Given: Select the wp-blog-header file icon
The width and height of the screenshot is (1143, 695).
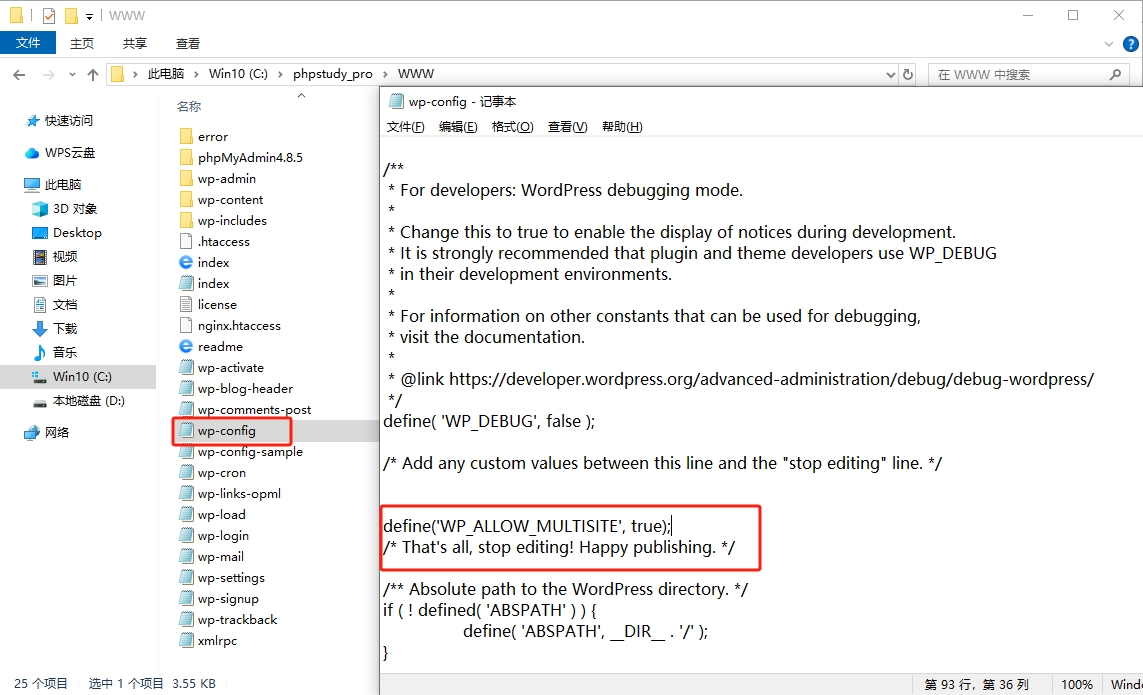Looking at the screenshot, I should point(186,389).
